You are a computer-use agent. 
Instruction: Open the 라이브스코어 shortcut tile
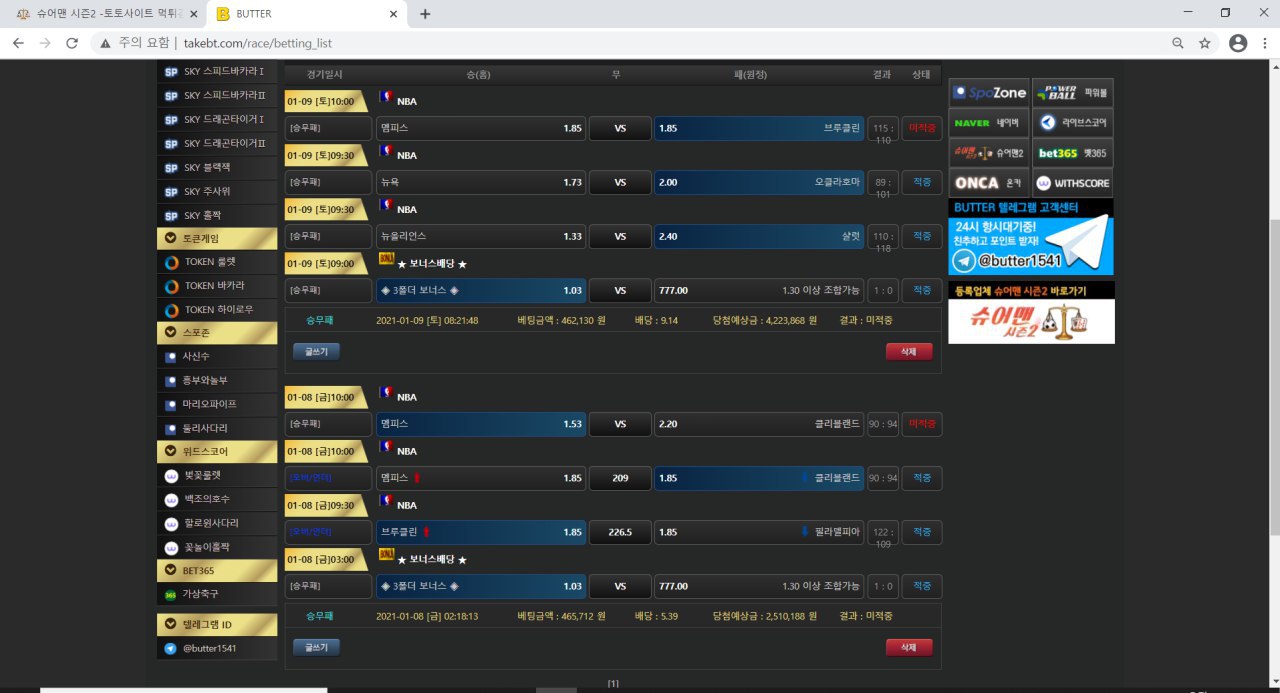point(1072,123)
